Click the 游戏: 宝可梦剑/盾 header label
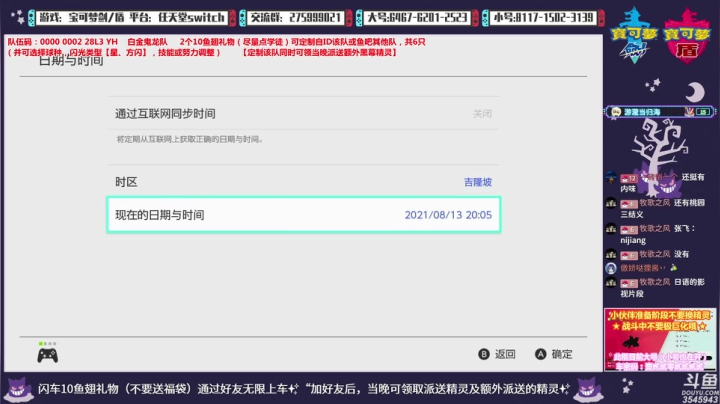 tap(132, 18)
